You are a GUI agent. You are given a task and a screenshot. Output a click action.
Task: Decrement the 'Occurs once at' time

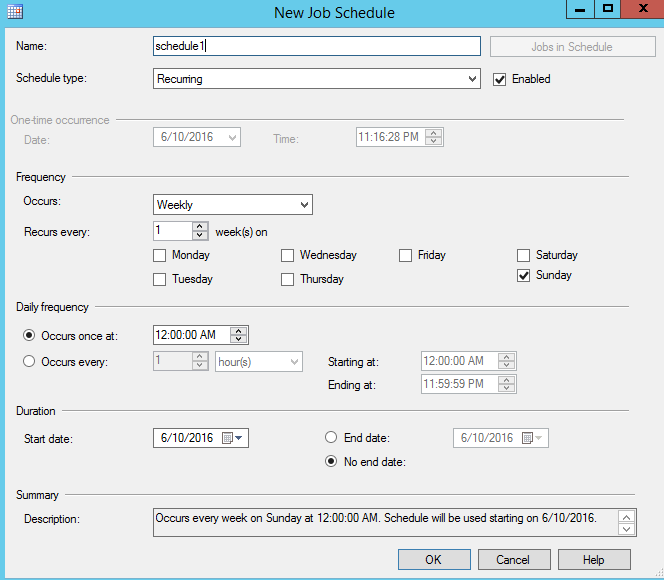[x=239, y=340]
